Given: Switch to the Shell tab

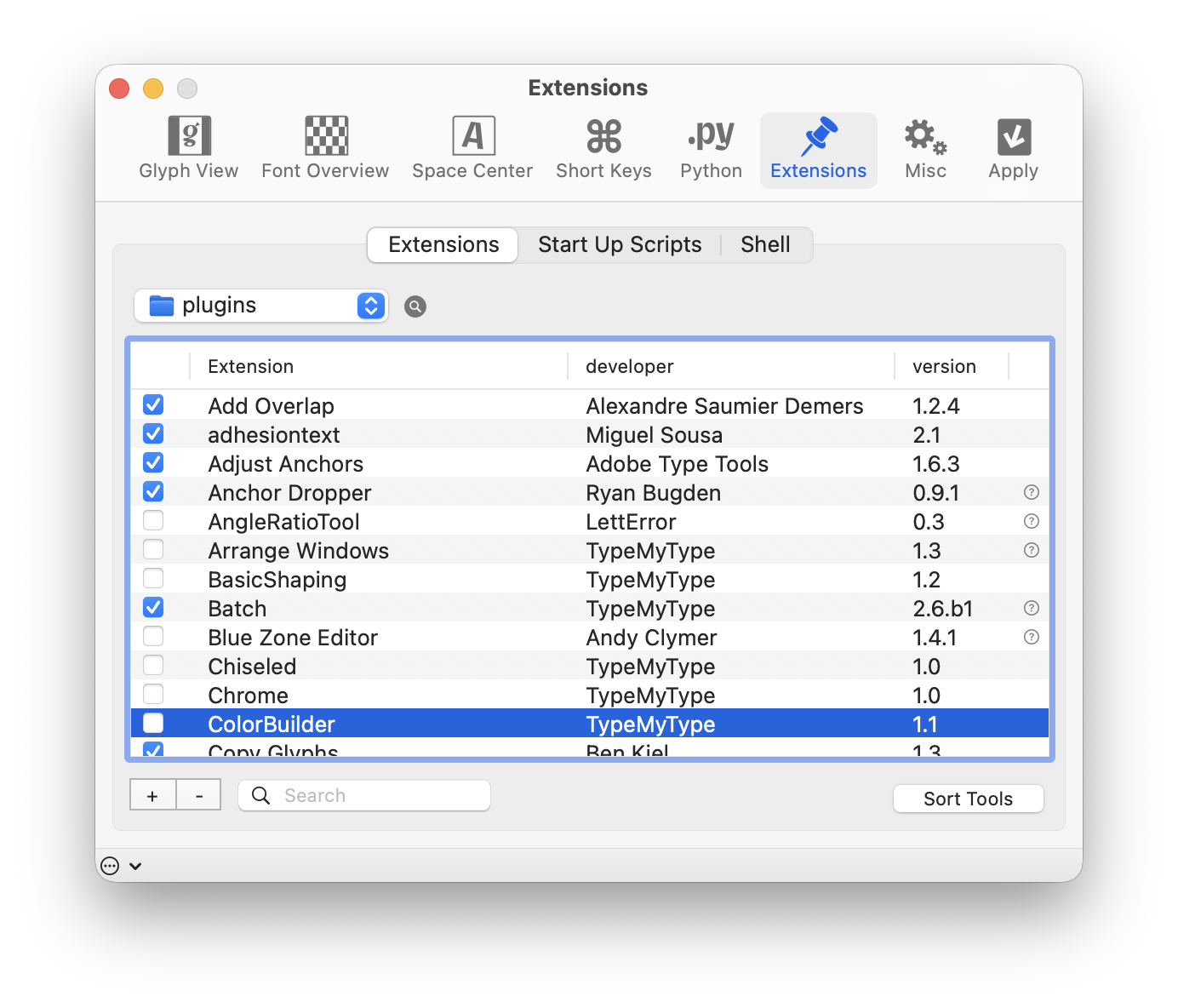Looking at the screenshot, I should coord(765,245).
